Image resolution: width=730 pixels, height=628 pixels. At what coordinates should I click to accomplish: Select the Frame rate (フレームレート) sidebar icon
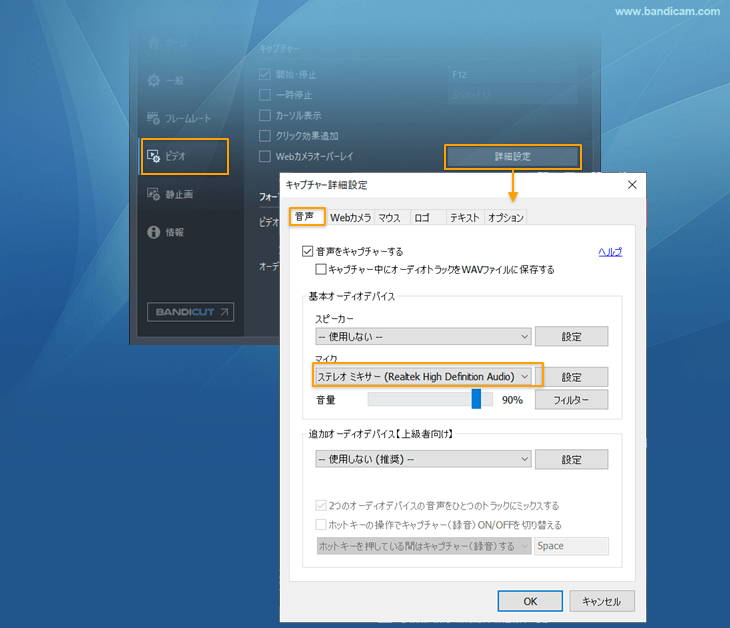153,118
